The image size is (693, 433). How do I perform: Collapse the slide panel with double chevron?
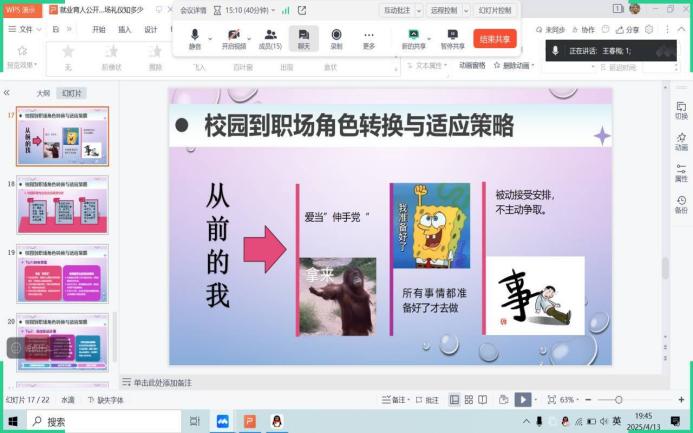[7, 93]
